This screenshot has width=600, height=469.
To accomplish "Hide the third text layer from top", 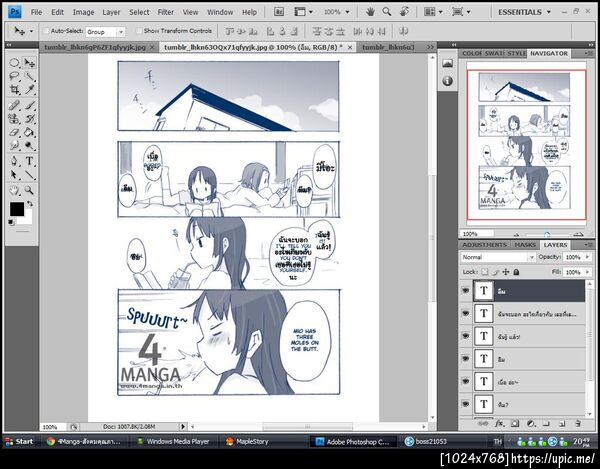I will click(465, 336).
